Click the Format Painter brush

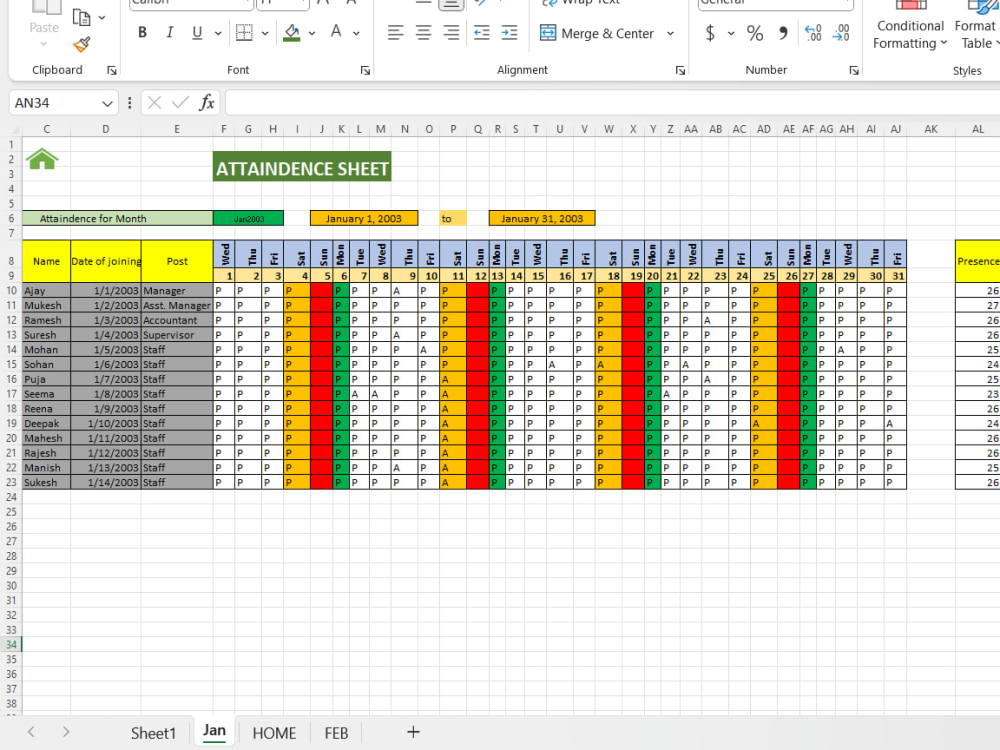click(82, 45)
